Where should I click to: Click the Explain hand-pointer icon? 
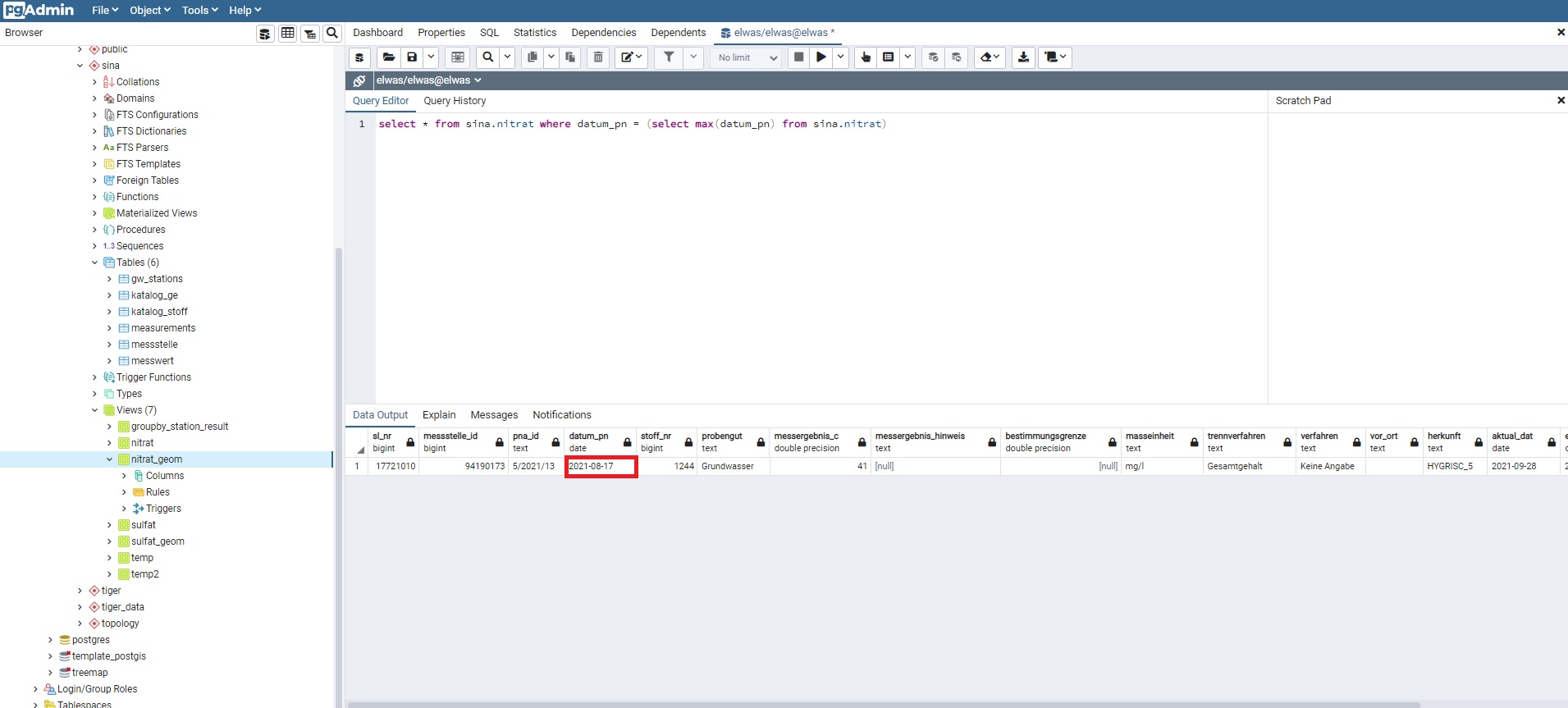(x=865, y=57)
